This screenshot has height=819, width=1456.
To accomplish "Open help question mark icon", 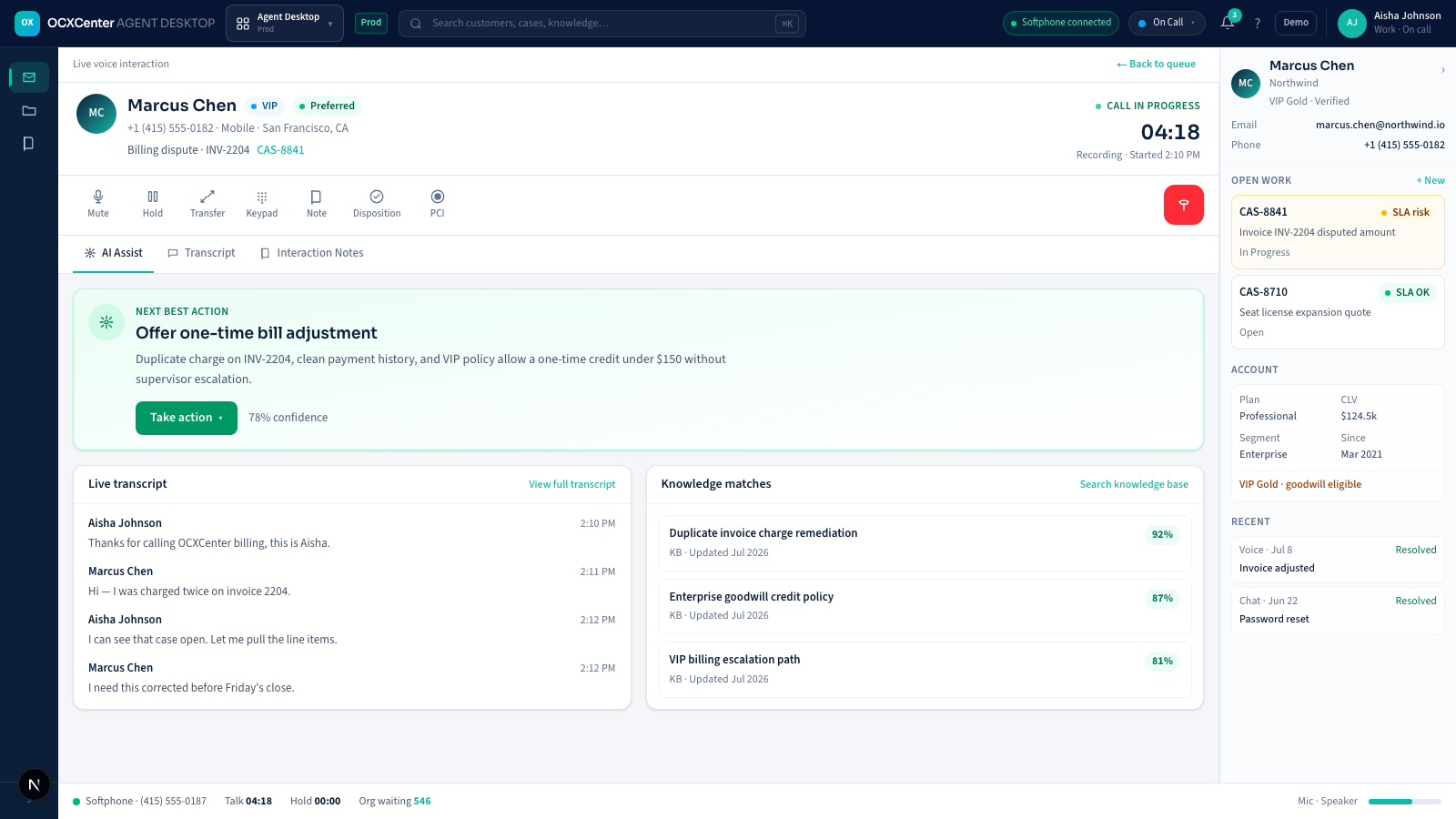I will (1258, 24).
